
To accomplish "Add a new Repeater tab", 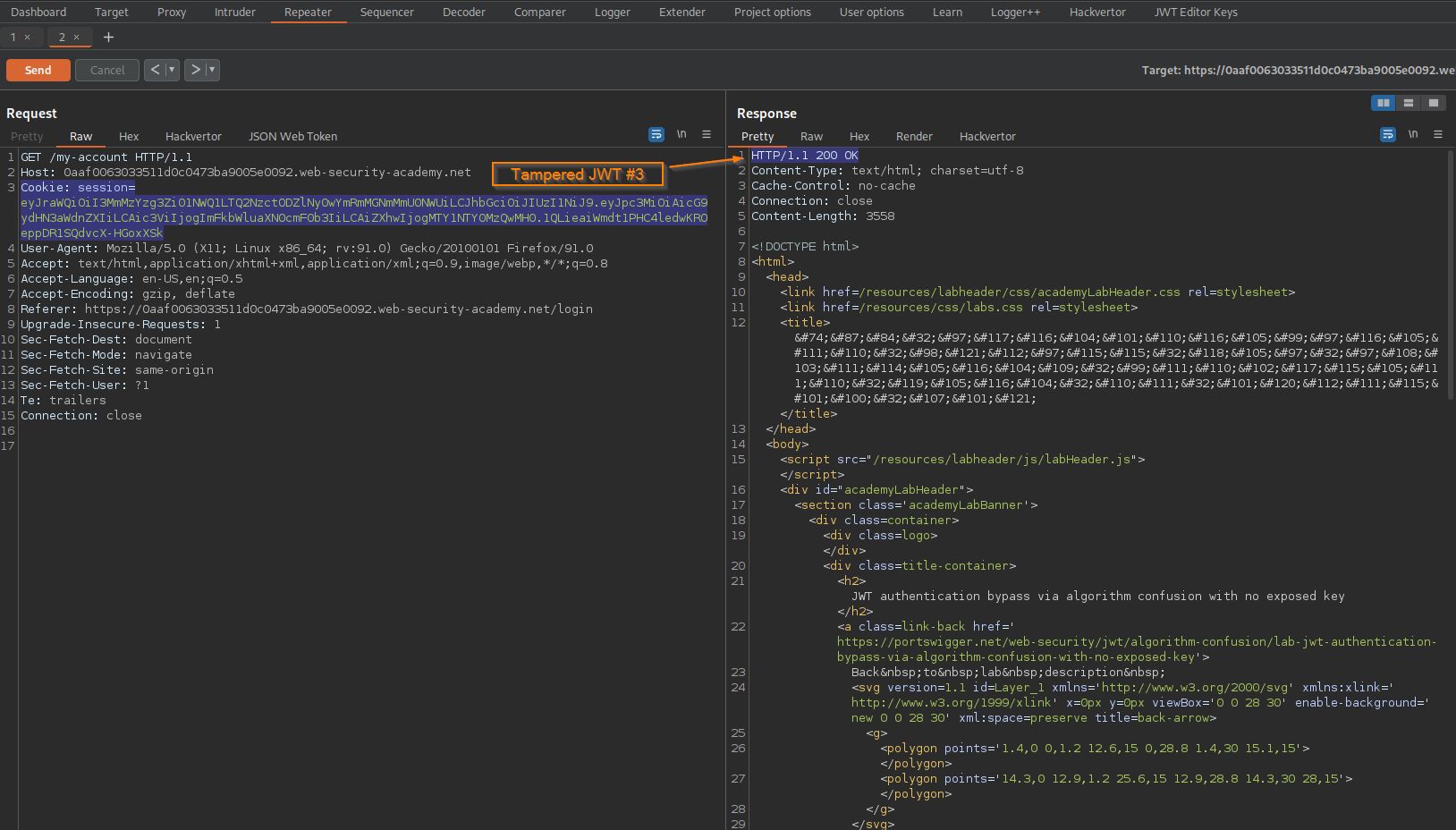I will [x=108, y=37].
